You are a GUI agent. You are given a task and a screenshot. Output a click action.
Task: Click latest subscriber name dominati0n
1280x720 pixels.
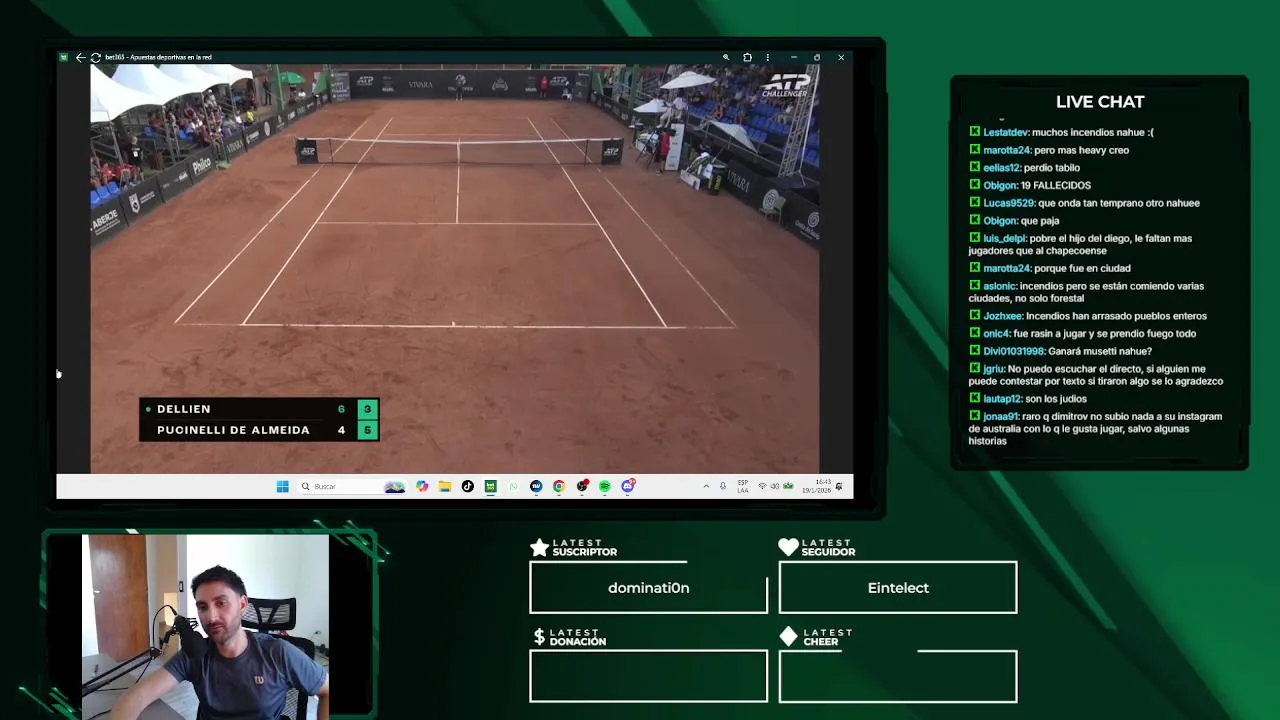(x=648, y=588)
